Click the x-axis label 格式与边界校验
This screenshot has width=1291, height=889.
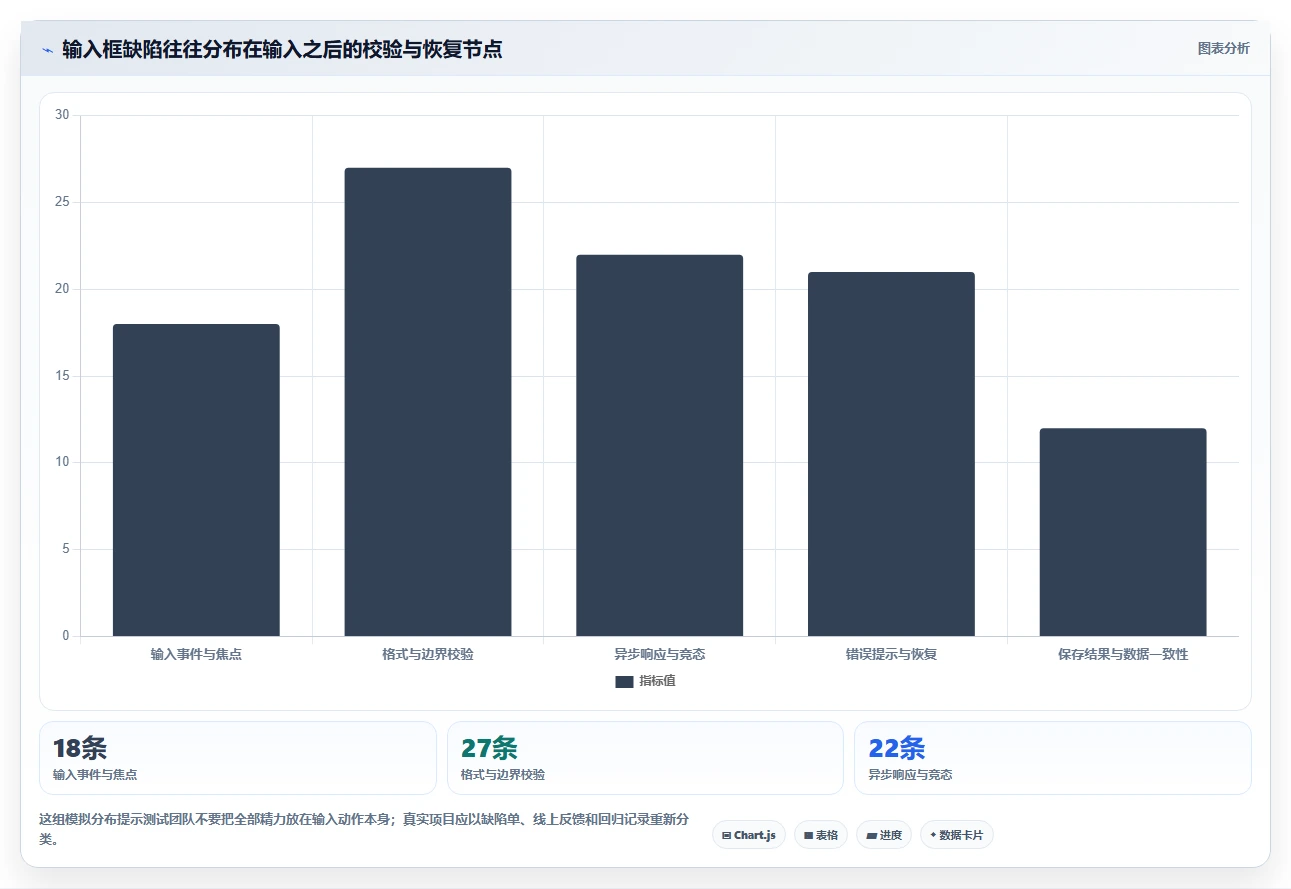[428, 655]
